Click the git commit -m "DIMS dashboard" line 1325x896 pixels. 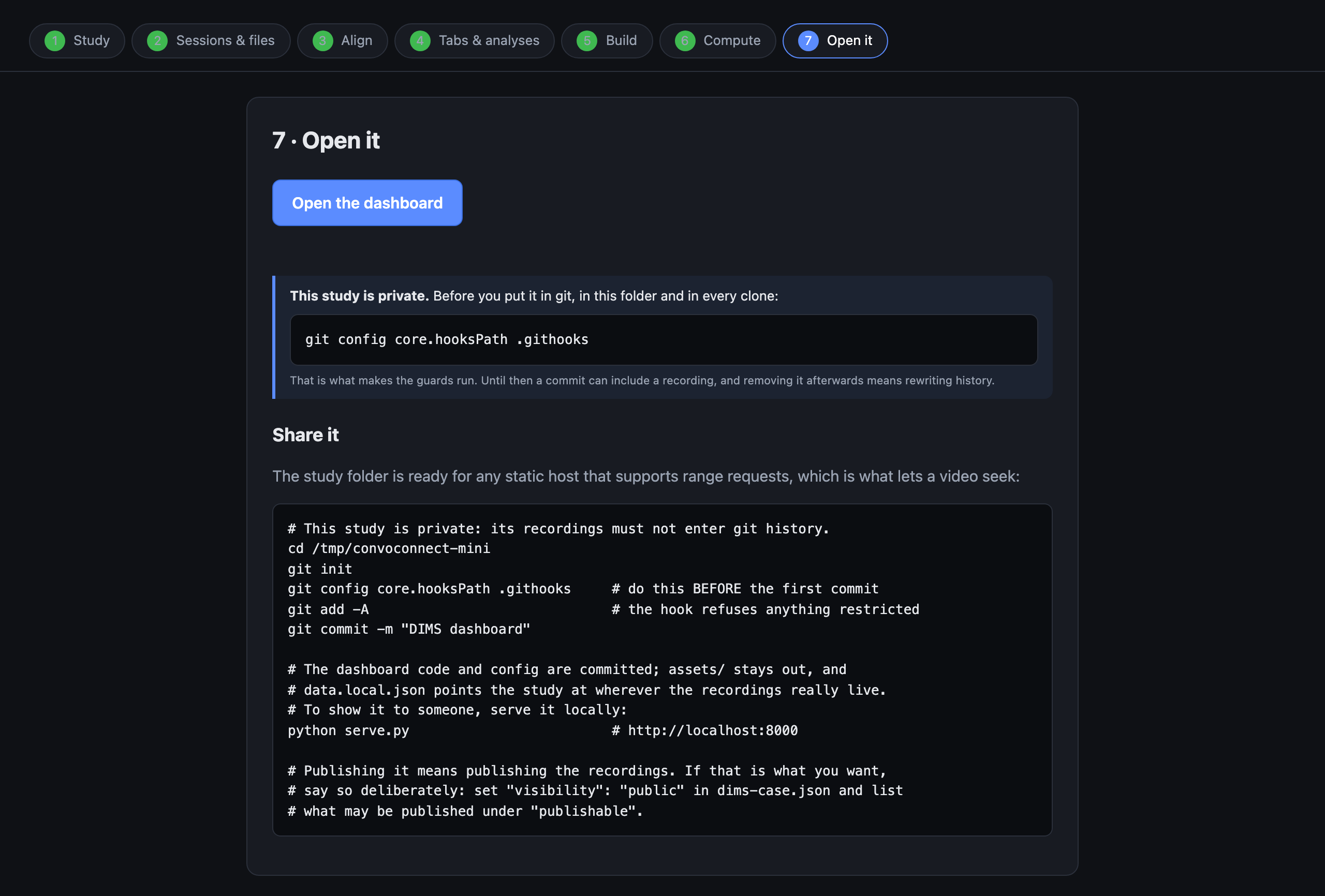coord(409,629)
